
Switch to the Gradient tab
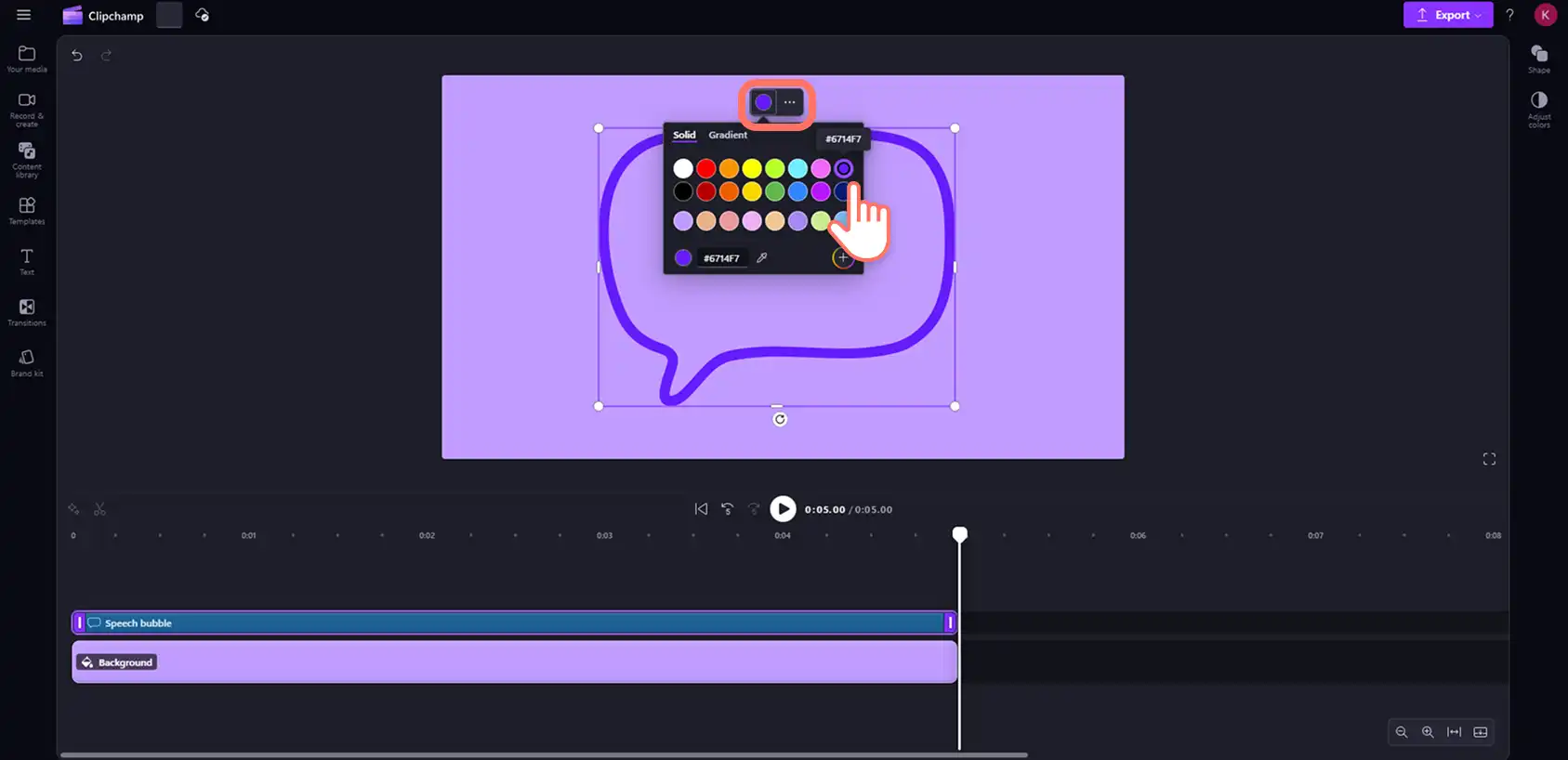(728, 135)
